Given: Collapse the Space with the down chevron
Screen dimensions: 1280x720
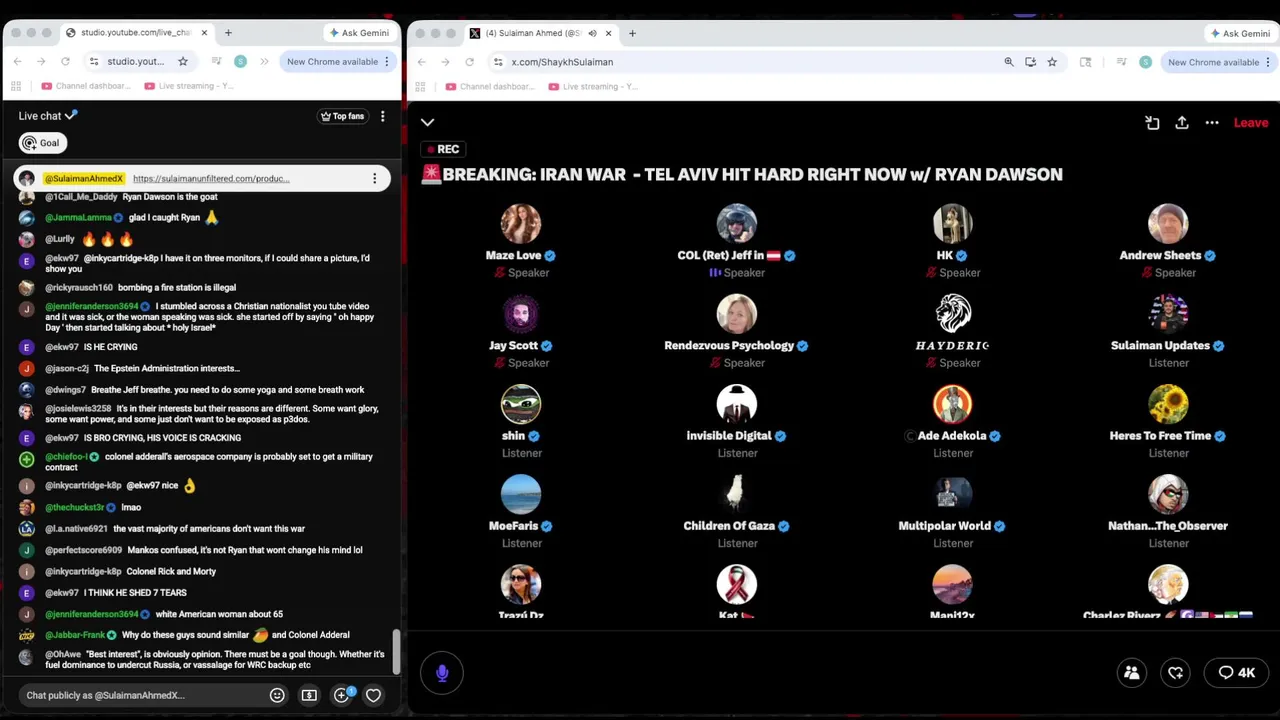Looking at the screenshot, I should point(427,122).
